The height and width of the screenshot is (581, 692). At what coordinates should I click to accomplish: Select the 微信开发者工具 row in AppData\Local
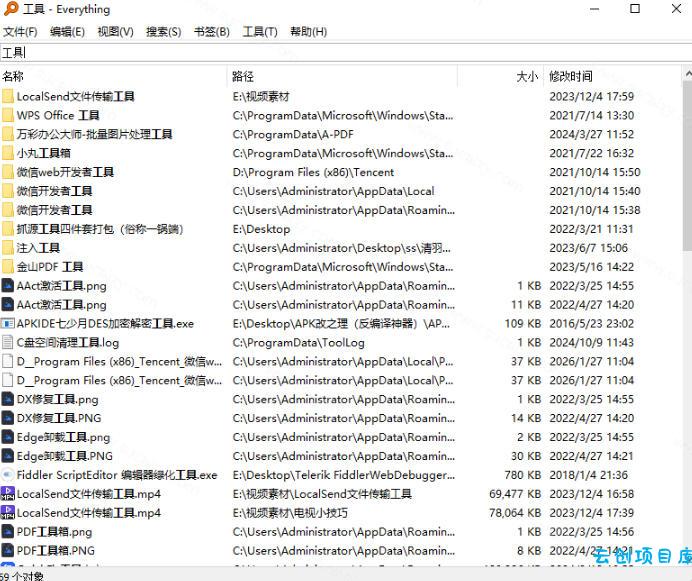(x=340, y=191)
